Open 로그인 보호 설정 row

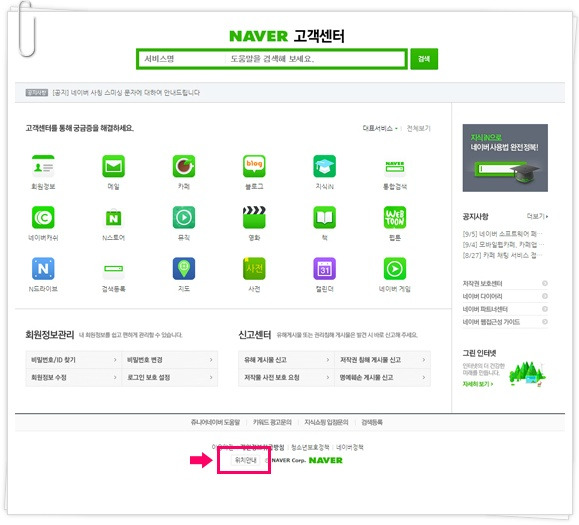[x=169, y=377]
